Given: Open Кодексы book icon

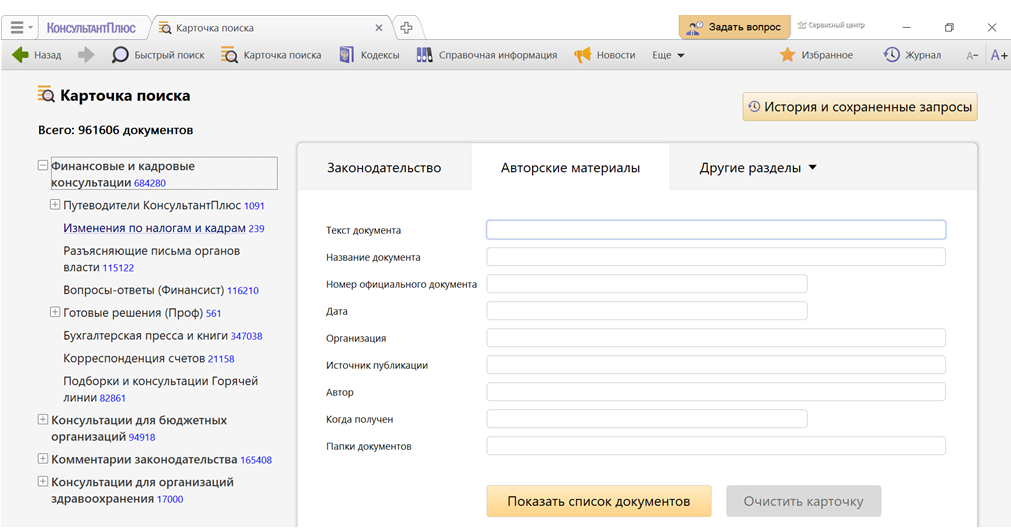Looking at the screenshot, I should click(x=347, y=55).
